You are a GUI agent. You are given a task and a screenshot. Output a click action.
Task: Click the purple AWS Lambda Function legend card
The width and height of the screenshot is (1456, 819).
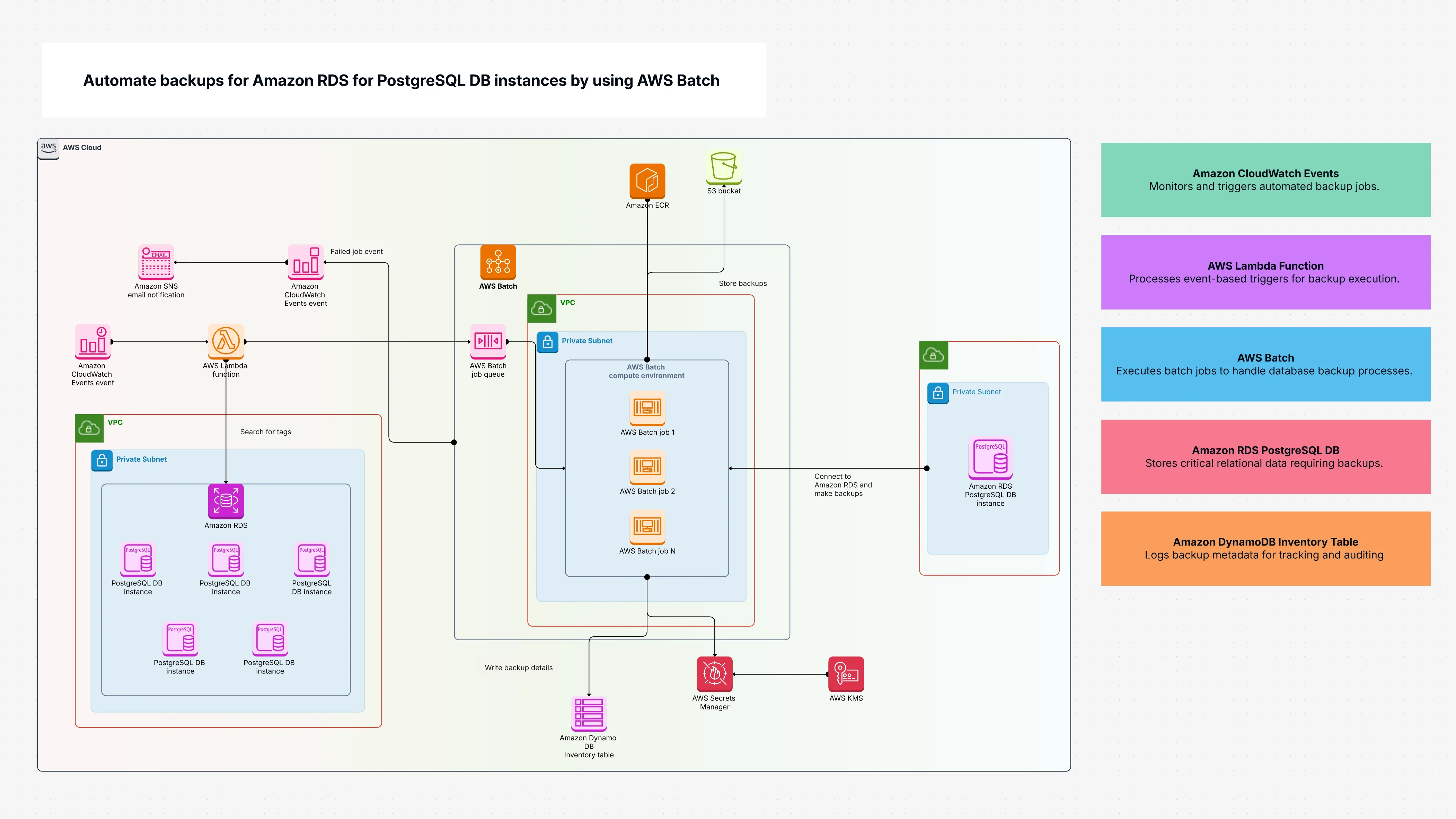coord(1265,272)
